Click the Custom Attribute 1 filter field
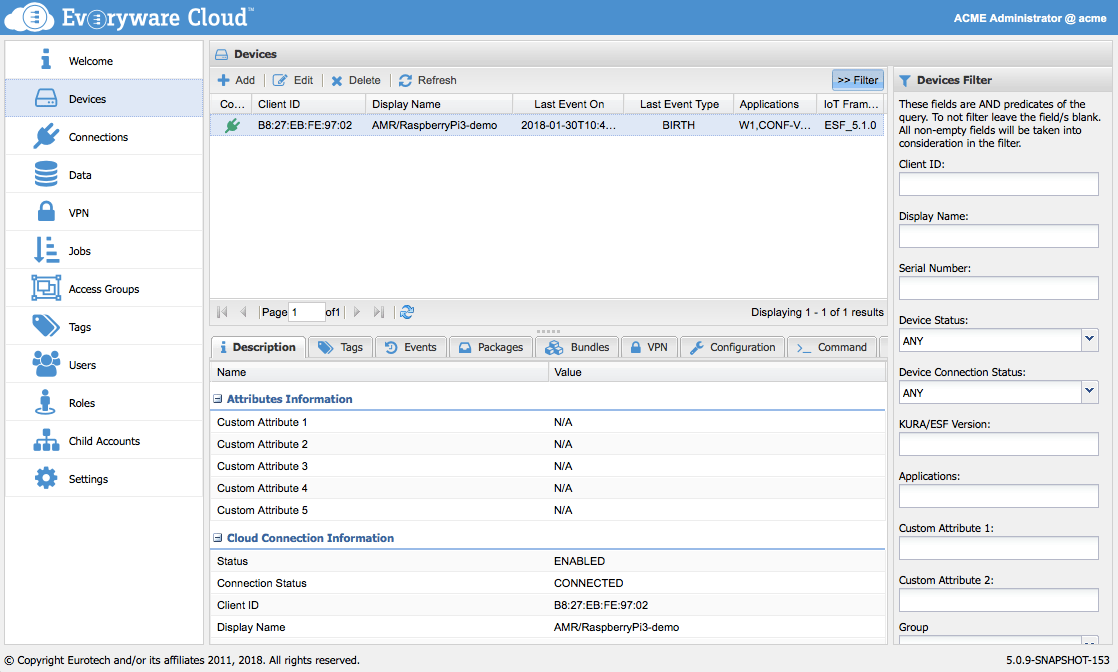 tap(998, 548)
